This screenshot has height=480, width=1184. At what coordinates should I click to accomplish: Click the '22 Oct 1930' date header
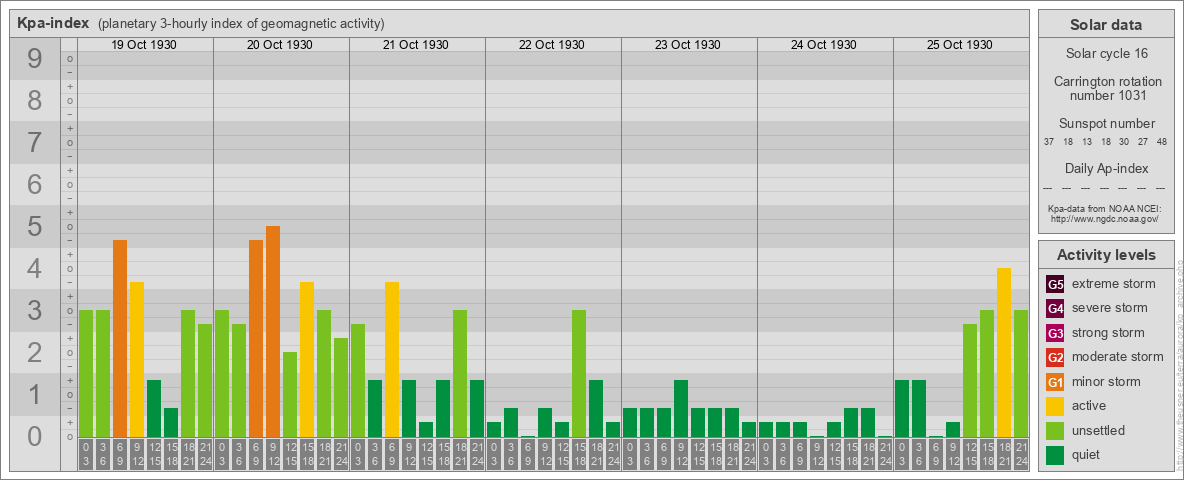click(x=551, y=45)
